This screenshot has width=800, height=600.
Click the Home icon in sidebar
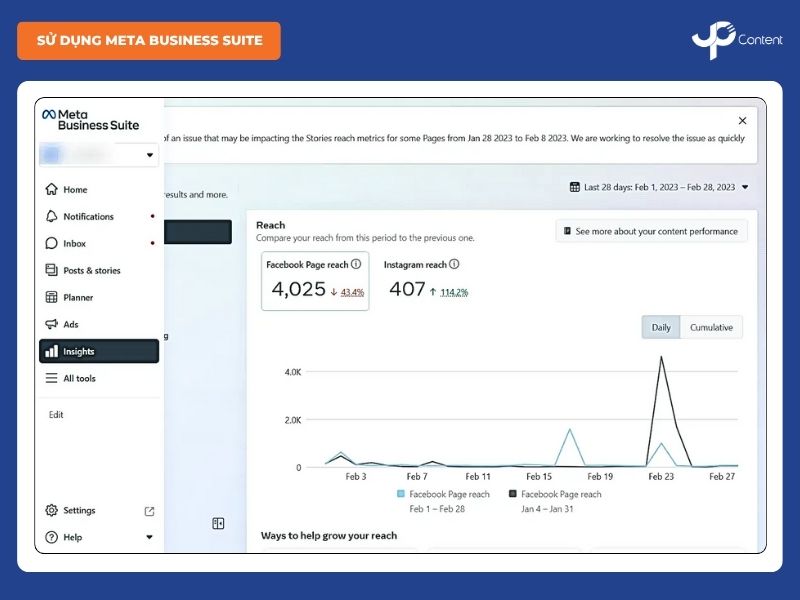coord(52,190)
